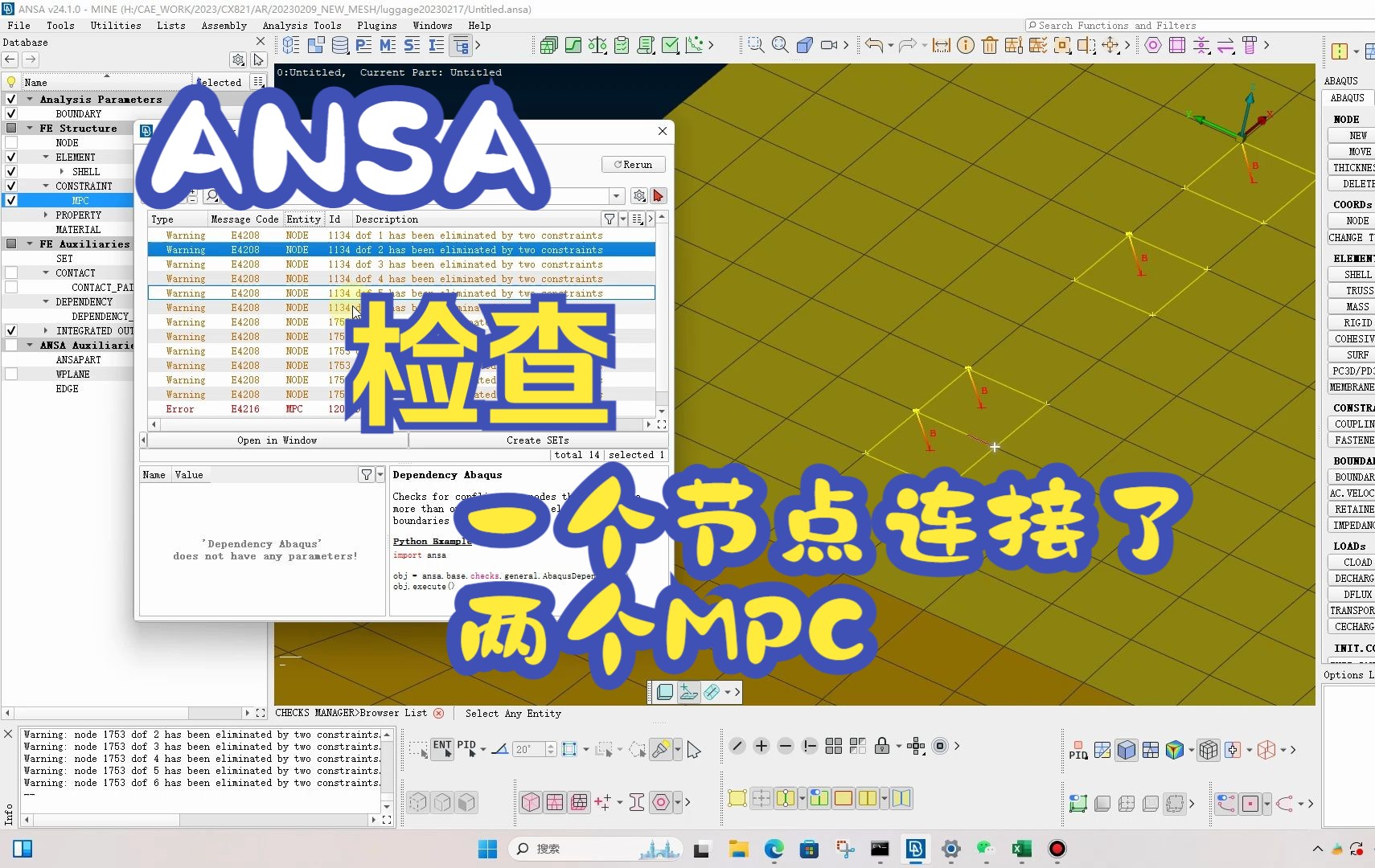Uncheck the ELEMENT checkbox
1375x868 pixels.
tap(11, 158)
